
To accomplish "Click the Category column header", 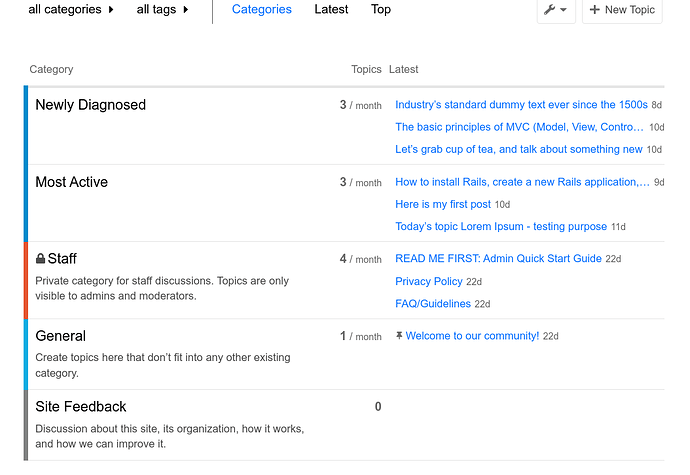I will (x=51, y=70).
